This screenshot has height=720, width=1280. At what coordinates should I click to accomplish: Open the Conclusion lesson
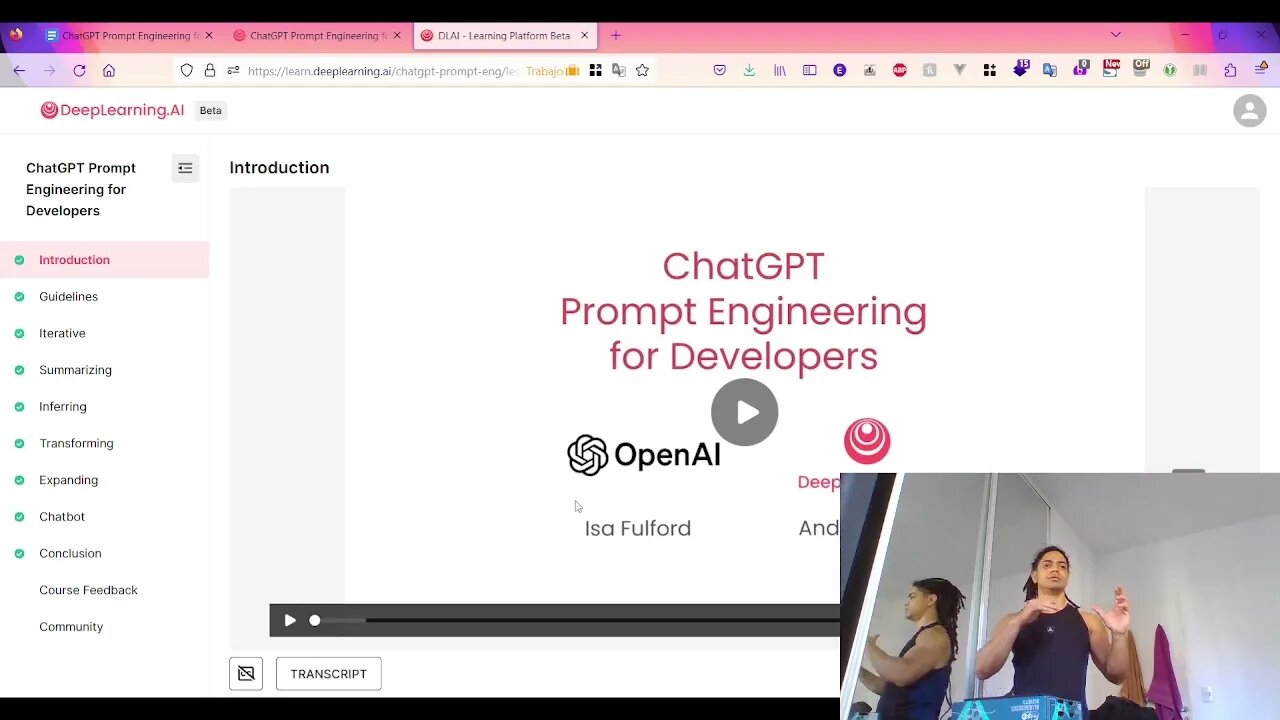point(104,553)
